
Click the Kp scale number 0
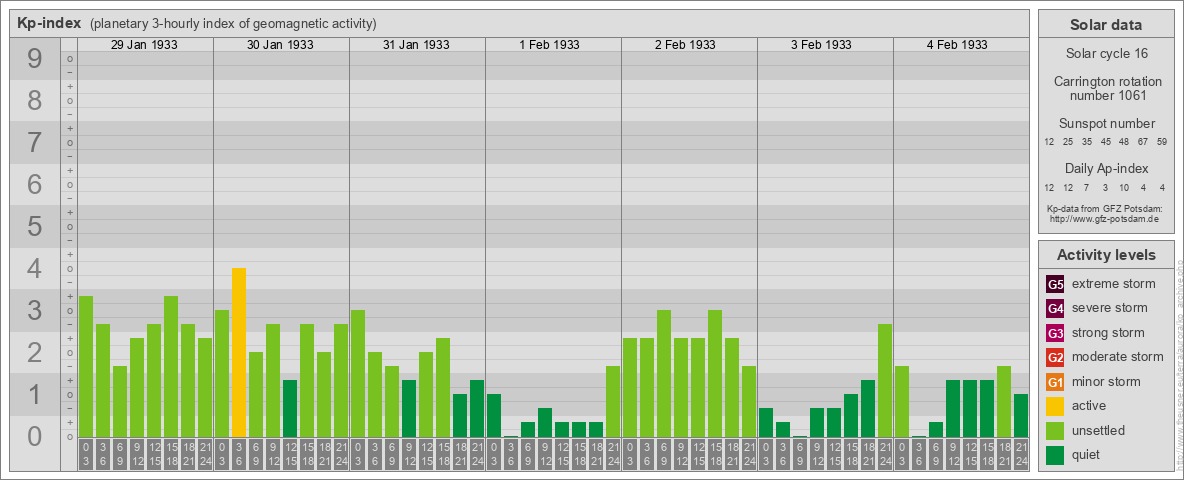[x=34, y=436]
